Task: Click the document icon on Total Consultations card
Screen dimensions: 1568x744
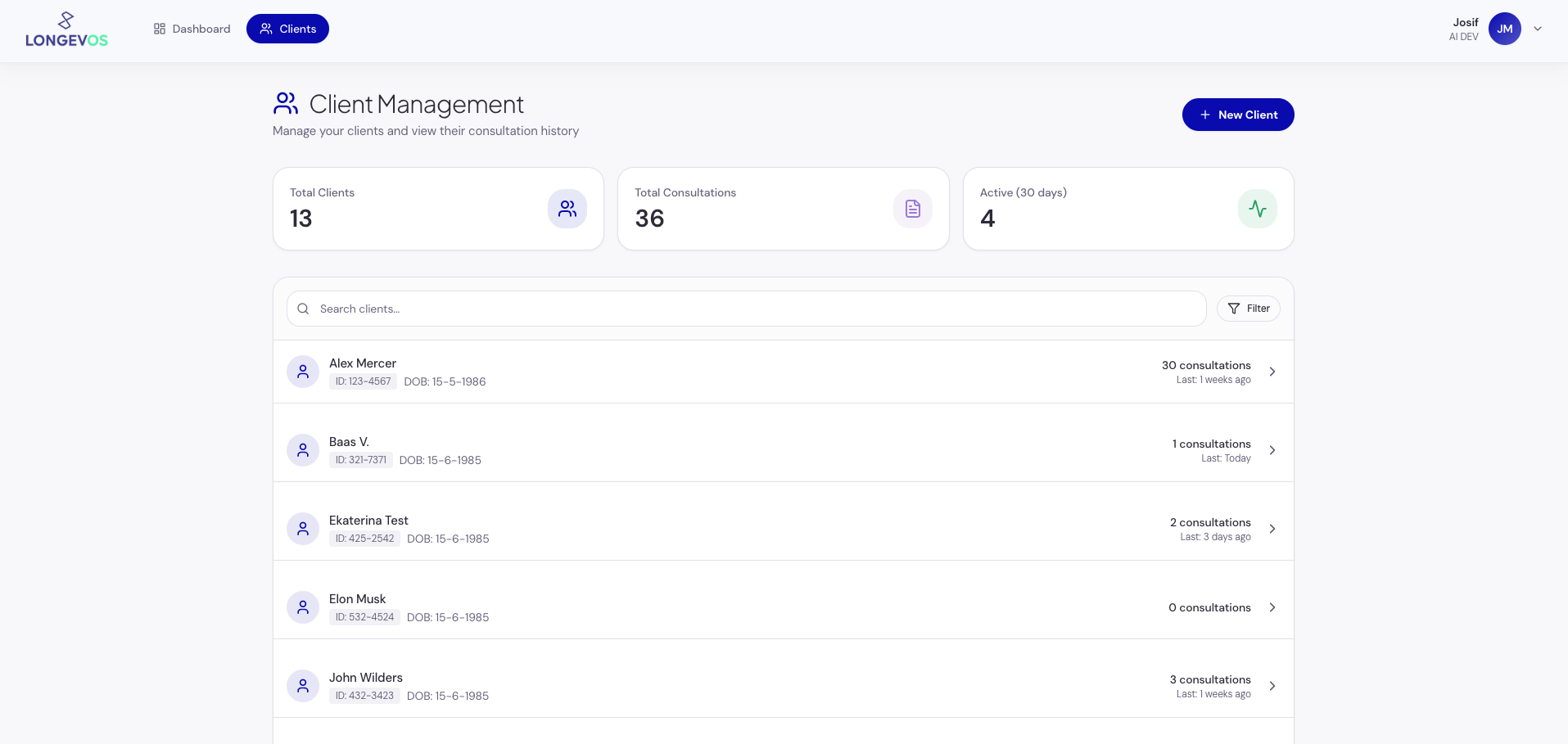Action: pos(912,209)
